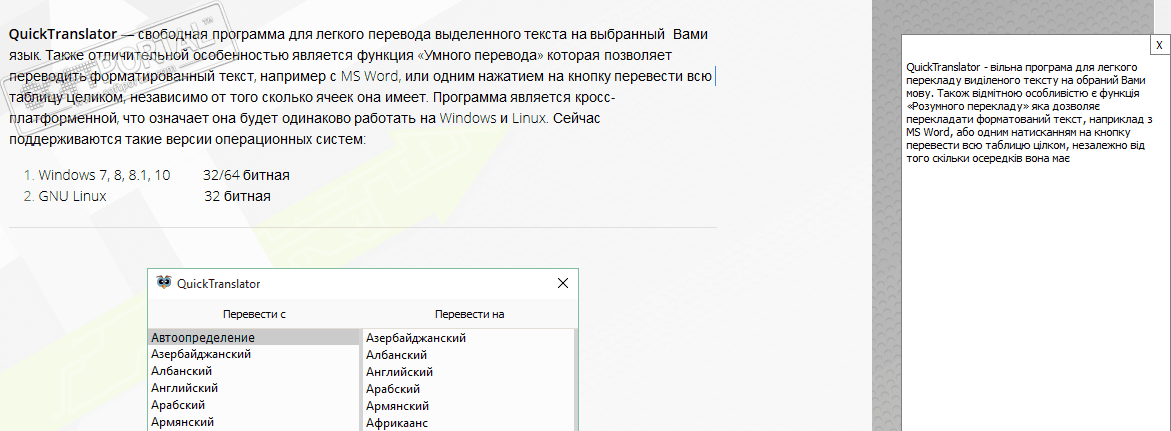
Task: Select Английский in the Перевести на list
Action: (x=468, y=372)
